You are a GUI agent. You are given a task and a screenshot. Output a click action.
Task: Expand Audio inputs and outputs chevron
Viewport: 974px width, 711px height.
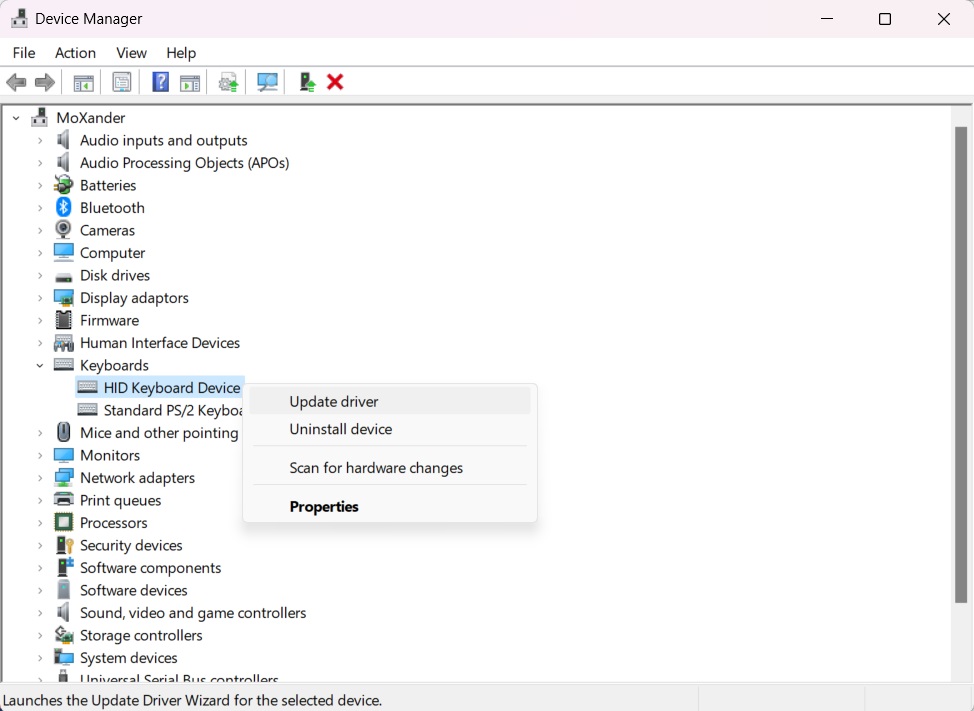[40, 140]
